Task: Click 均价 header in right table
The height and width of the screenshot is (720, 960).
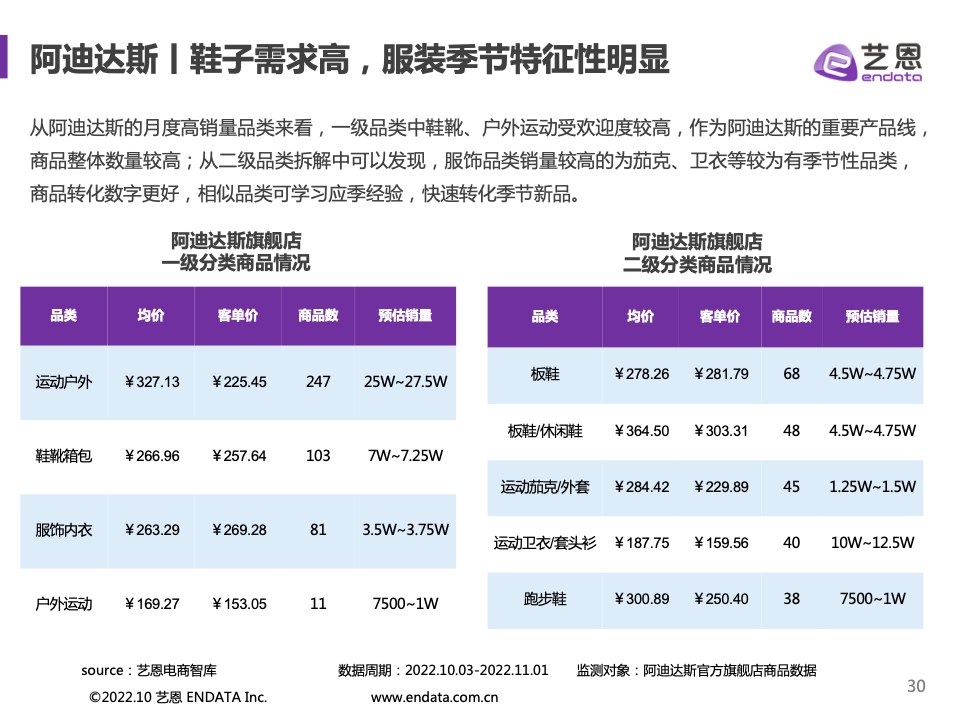Action: (x=640, y=317)
